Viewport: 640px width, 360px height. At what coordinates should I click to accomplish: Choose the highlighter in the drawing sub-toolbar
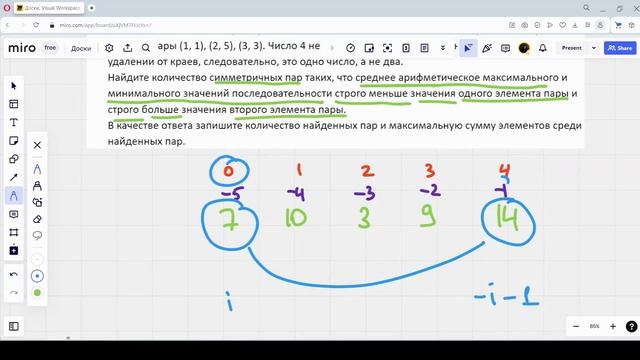pyautogui.click(x=37, y=186)
